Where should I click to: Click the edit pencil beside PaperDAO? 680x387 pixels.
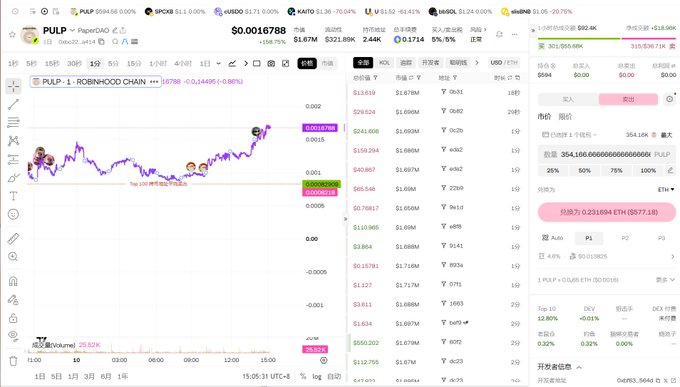click(x=115, y=30)
